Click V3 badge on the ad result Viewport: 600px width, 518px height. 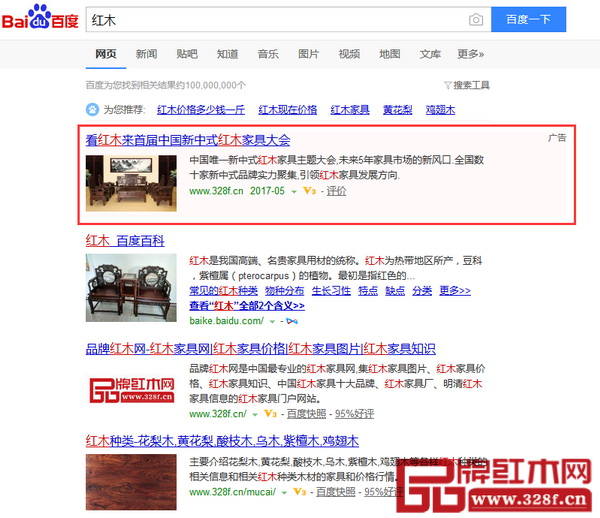coord(310,190)
